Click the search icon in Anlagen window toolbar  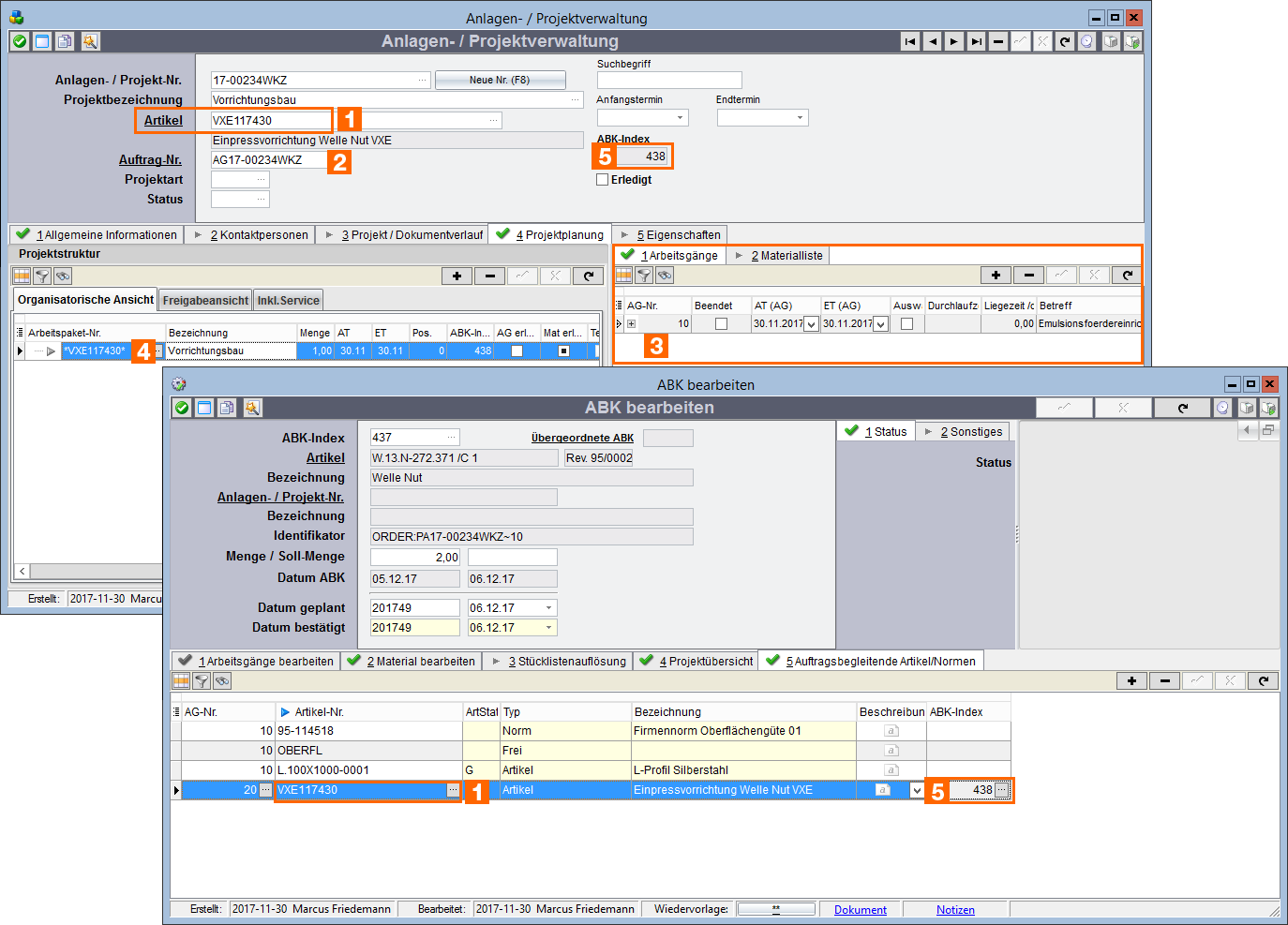coord(89,41)
